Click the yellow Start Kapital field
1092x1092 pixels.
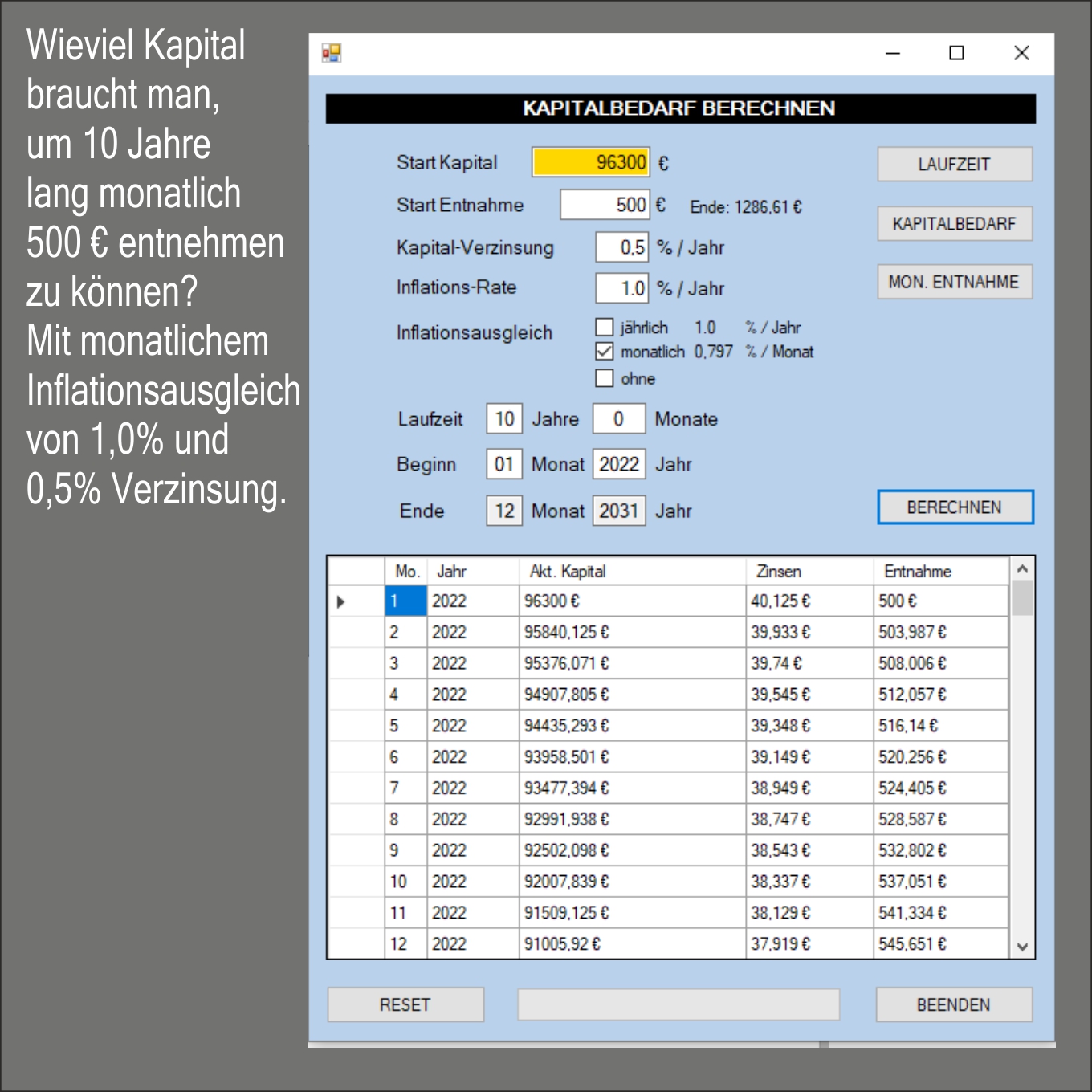[590, 163]
